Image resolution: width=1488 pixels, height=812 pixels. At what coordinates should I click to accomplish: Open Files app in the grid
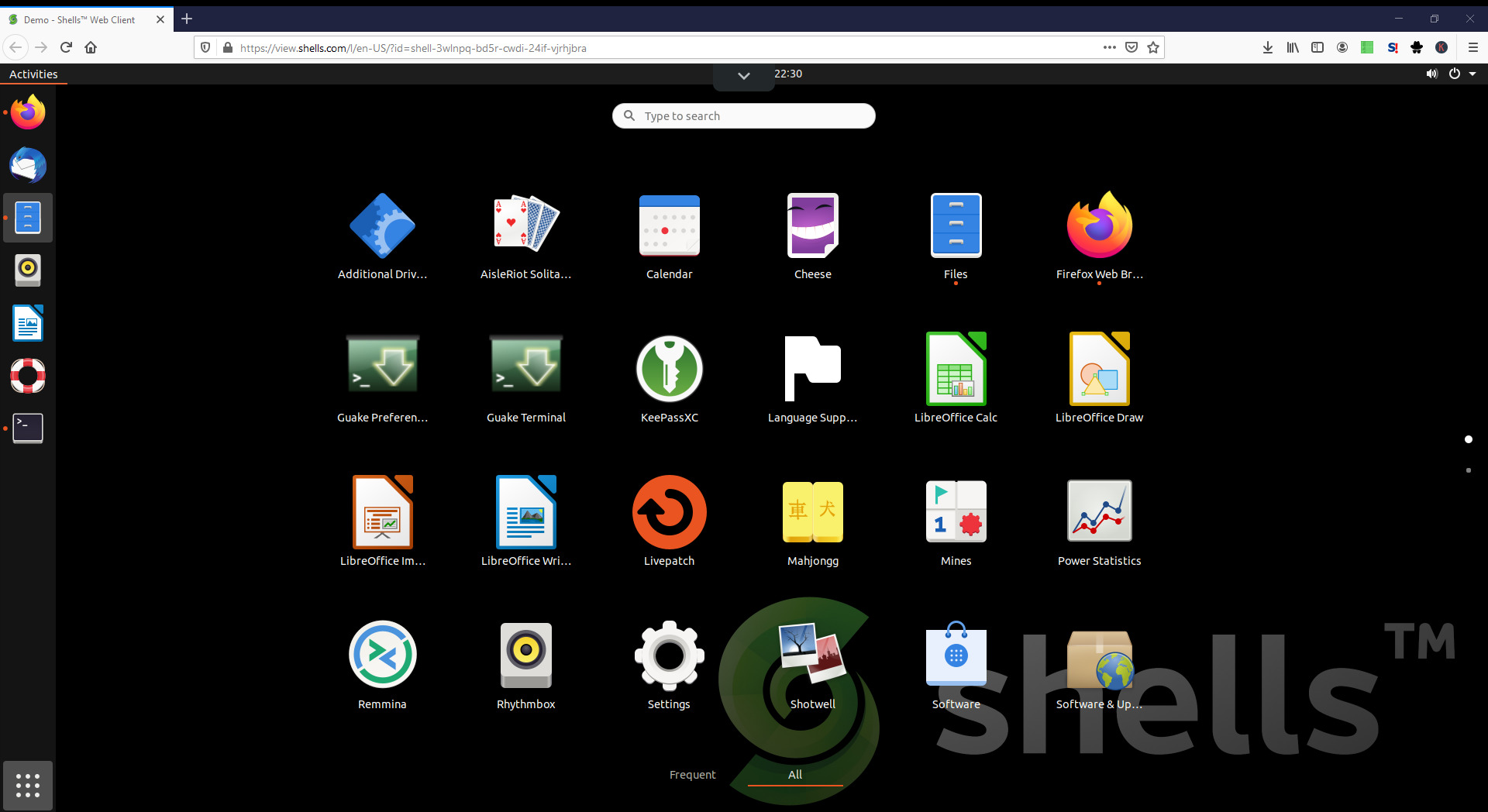956,236
